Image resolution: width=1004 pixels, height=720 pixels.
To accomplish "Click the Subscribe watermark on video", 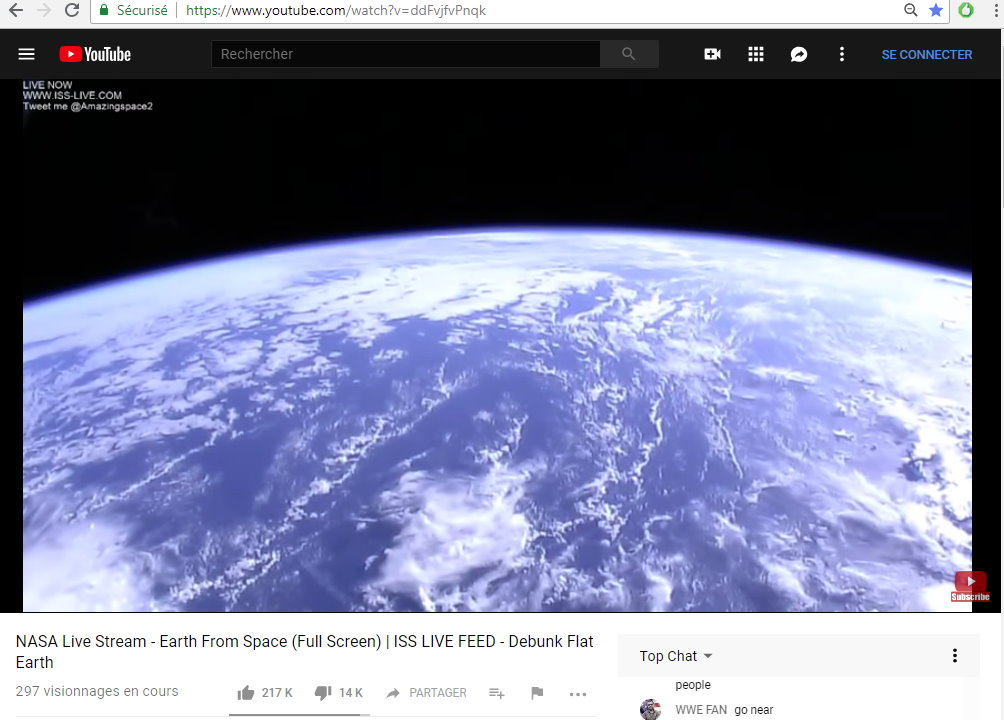I will click(x=971, y=586).
